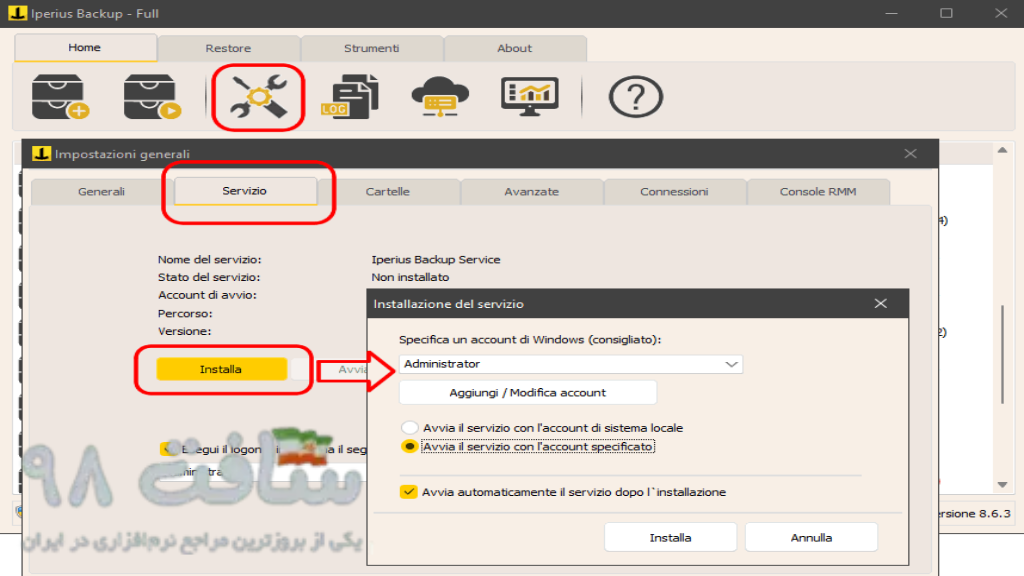The height and width of the screenshot is (576, 1024).
Task: Click 'Nome del servizio:' label
Action: click(x=210, y=259)
